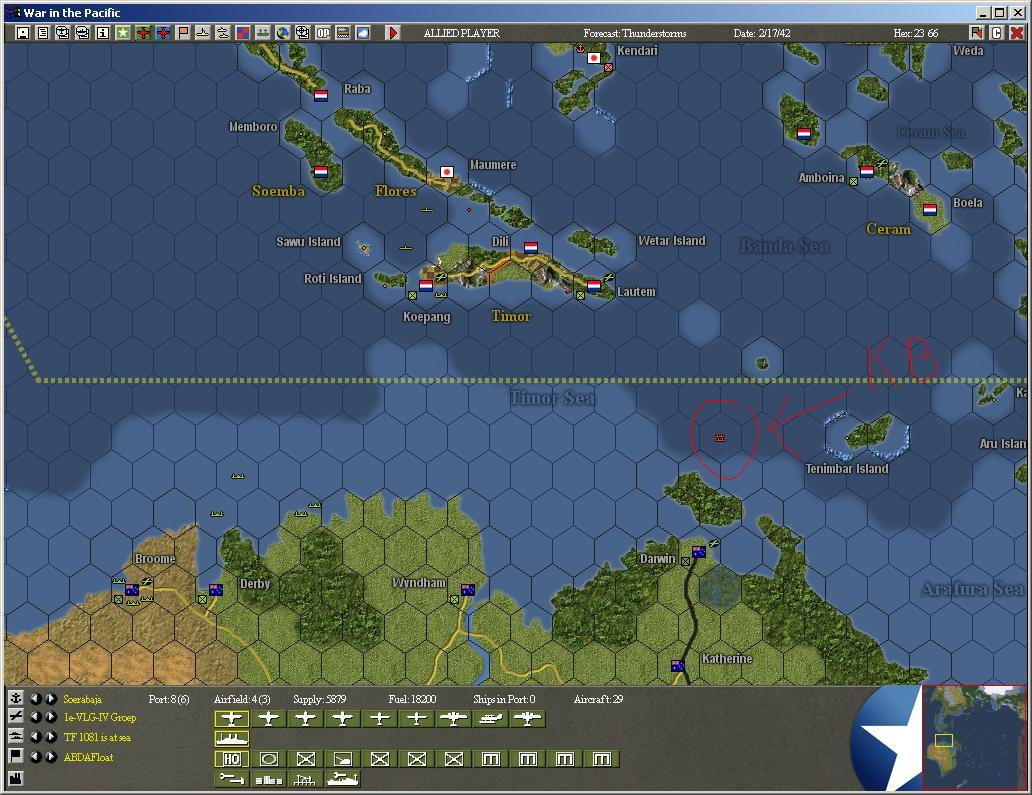The height and width of the screenshot is (795, 1032).
Task: Select the Japanese flag at Kendari
Action: (x=594, y=58)
